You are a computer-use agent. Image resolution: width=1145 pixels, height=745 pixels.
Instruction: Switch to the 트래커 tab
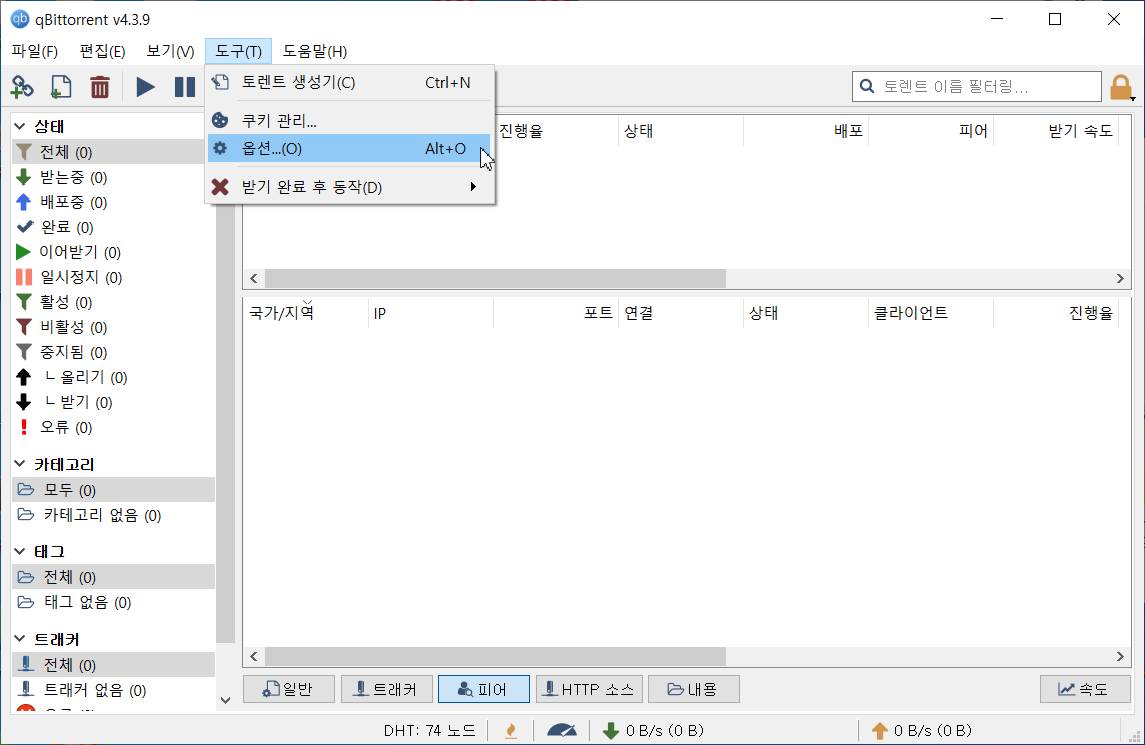(386, 689)
